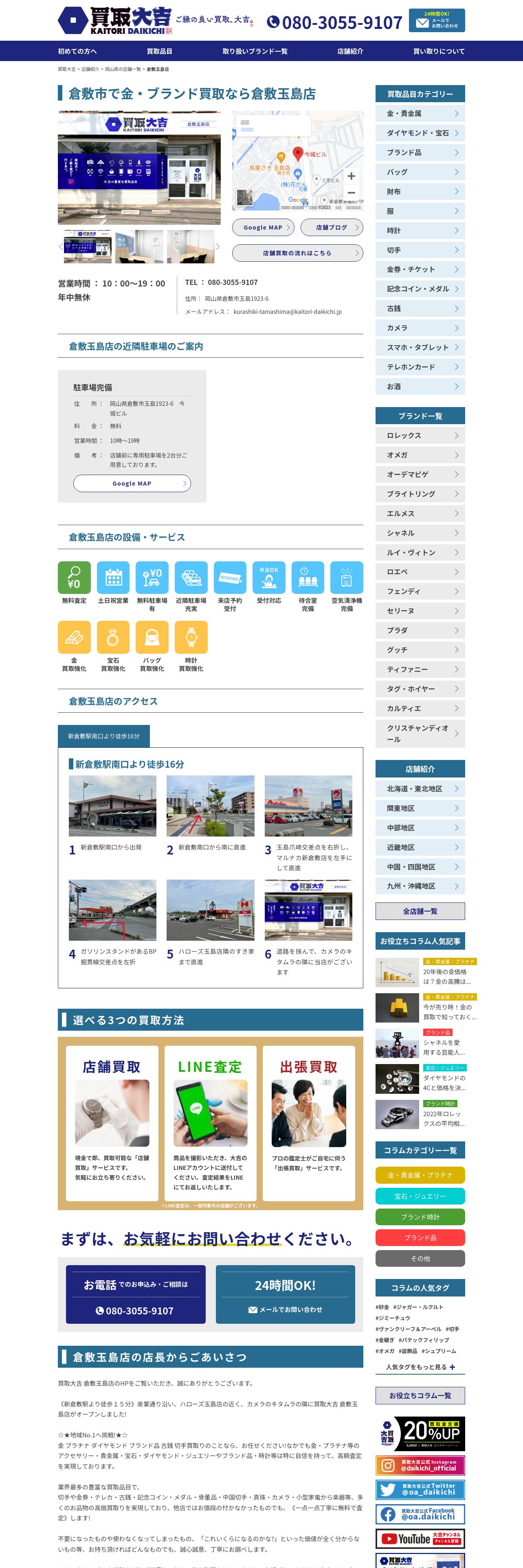The height and width of the screenshot is (1568, 523).
Task: Open the 20%UP 買取査定額 campaign banner
Action: 420,1434
